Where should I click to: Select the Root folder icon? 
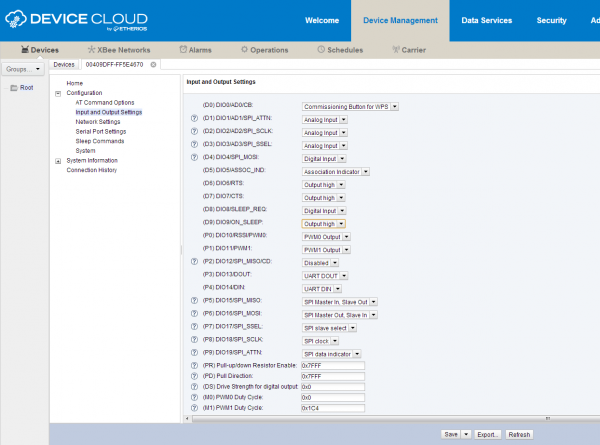pos(12,88)
